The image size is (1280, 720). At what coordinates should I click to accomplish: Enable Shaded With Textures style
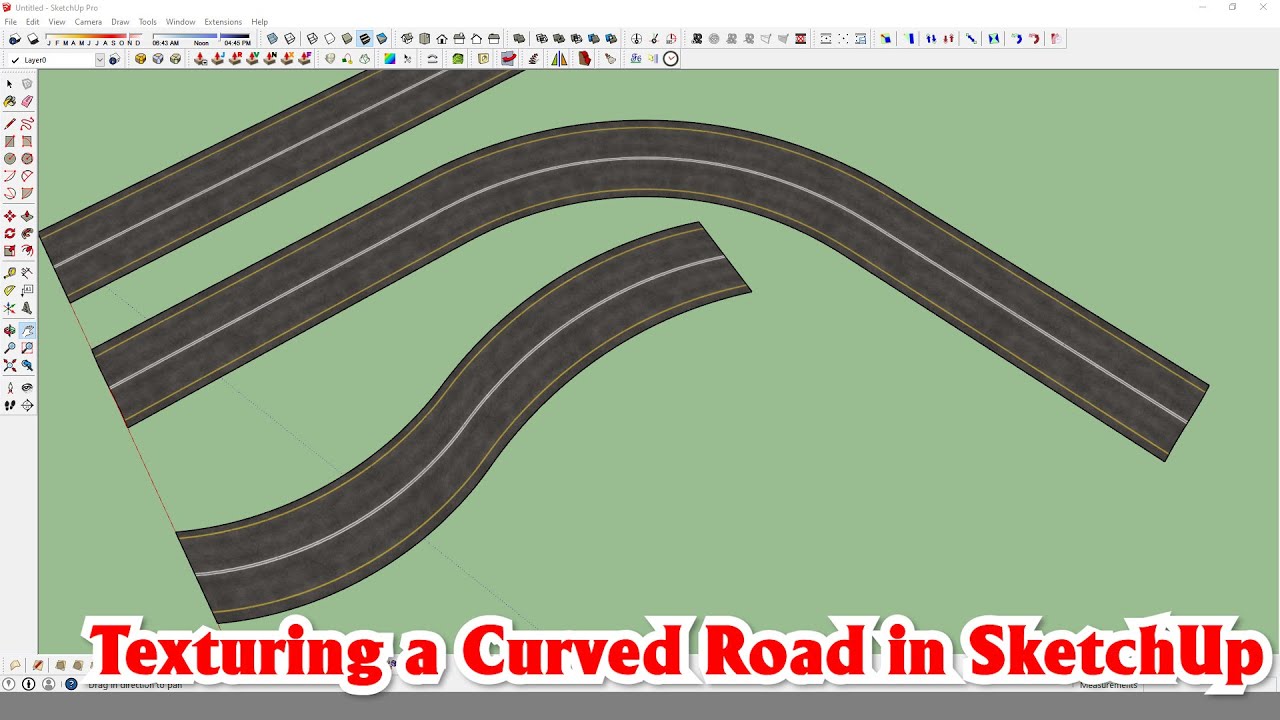point(364,39)
